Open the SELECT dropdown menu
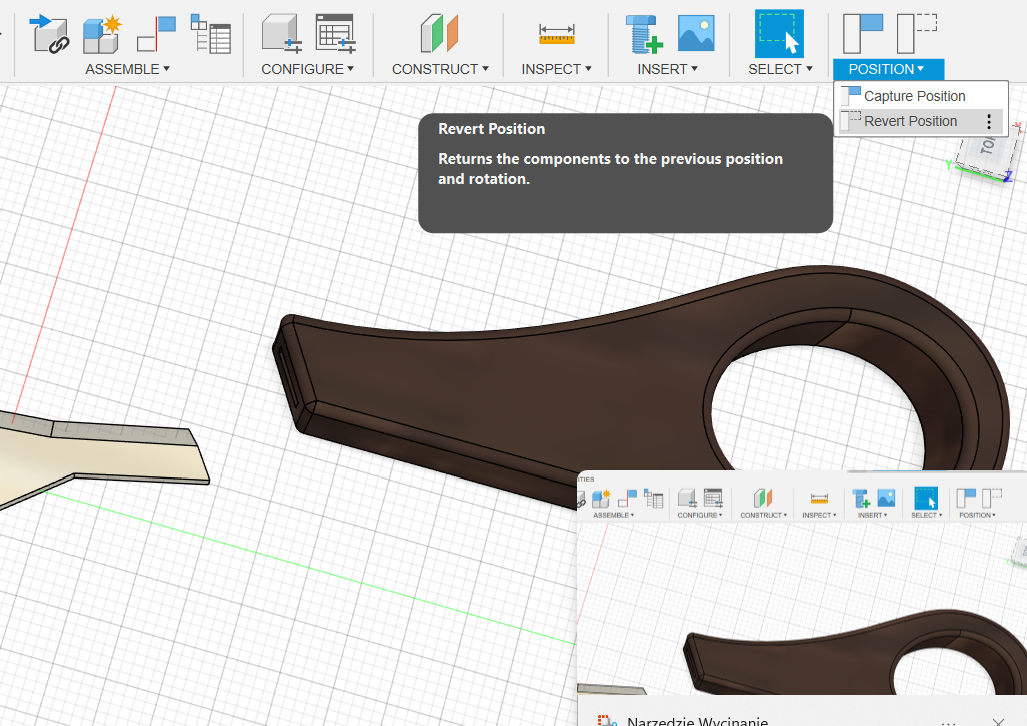 pyautogui.click(x=780, y=69)
